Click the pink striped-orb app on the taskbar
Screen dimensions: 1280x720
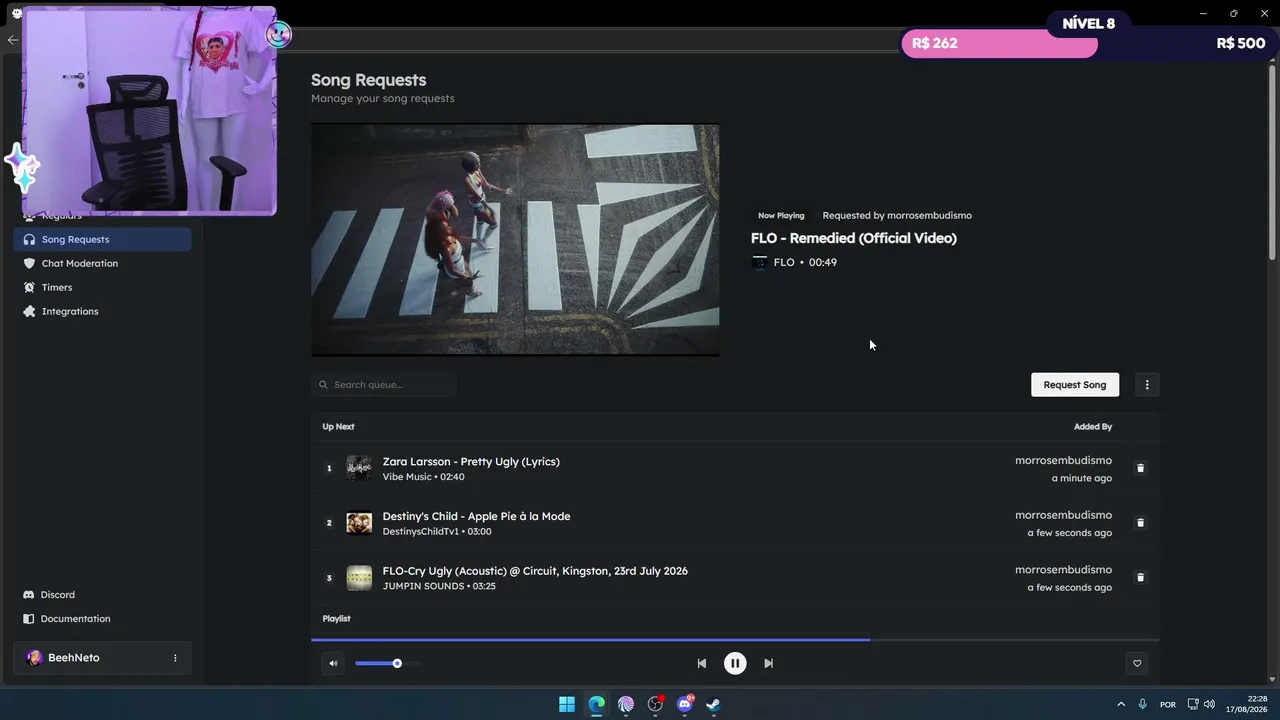click(626, 704)
